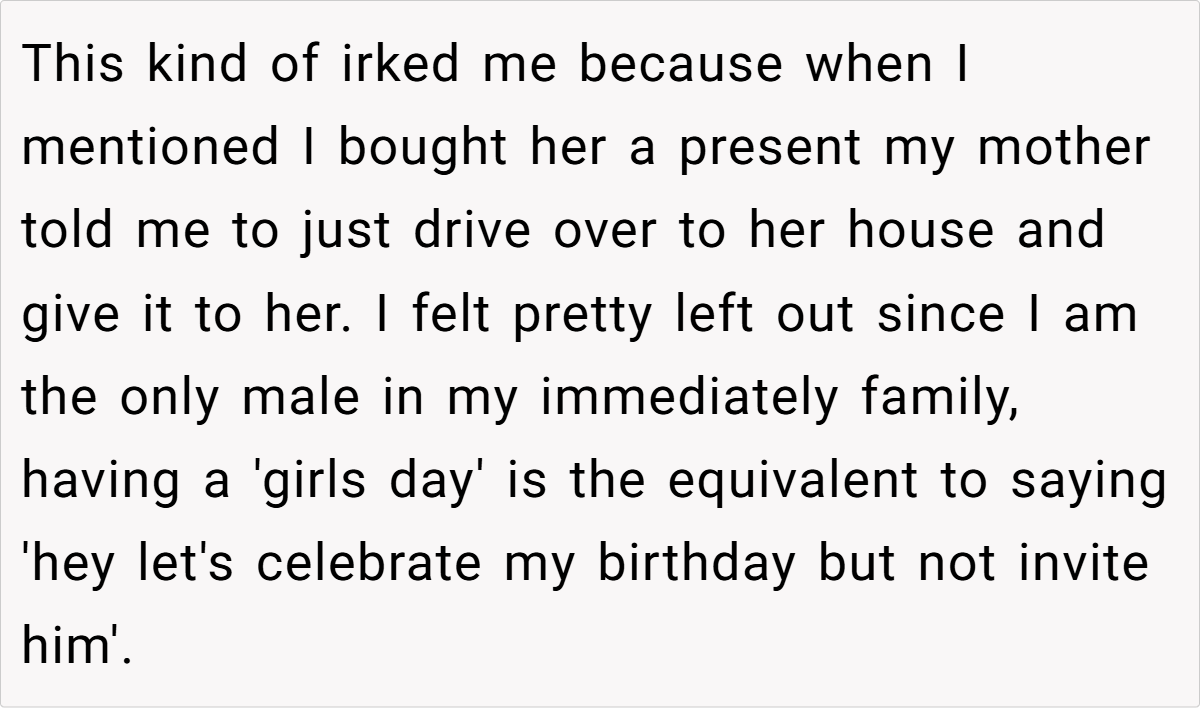Click the word 'present'
1200x708 pixels.
coord(769,148)
